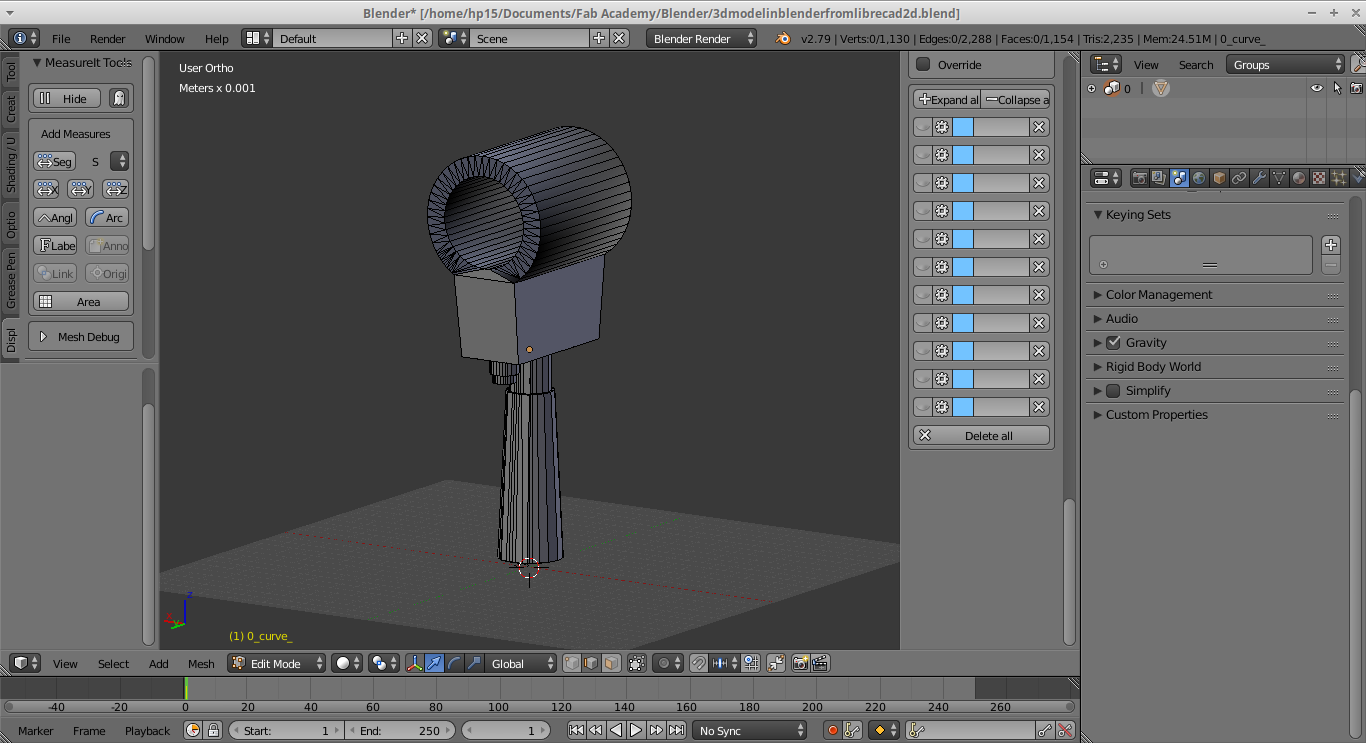Open Object properties cube tab
Screen dimensions: 1366x743
[1219, 178]
